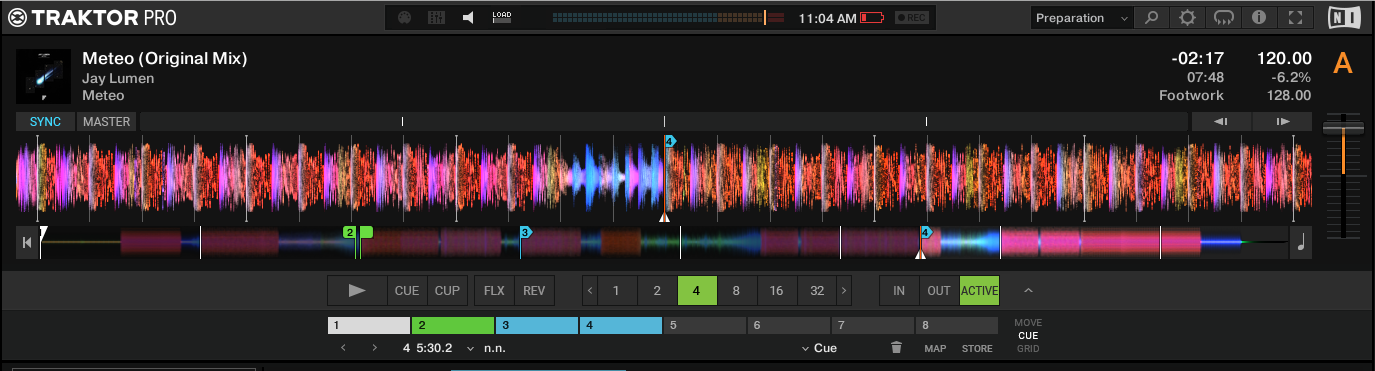The width and height of the screenshot is (1375, 371).
Task: Select loop size 16
Action: [x=777, y=291]
